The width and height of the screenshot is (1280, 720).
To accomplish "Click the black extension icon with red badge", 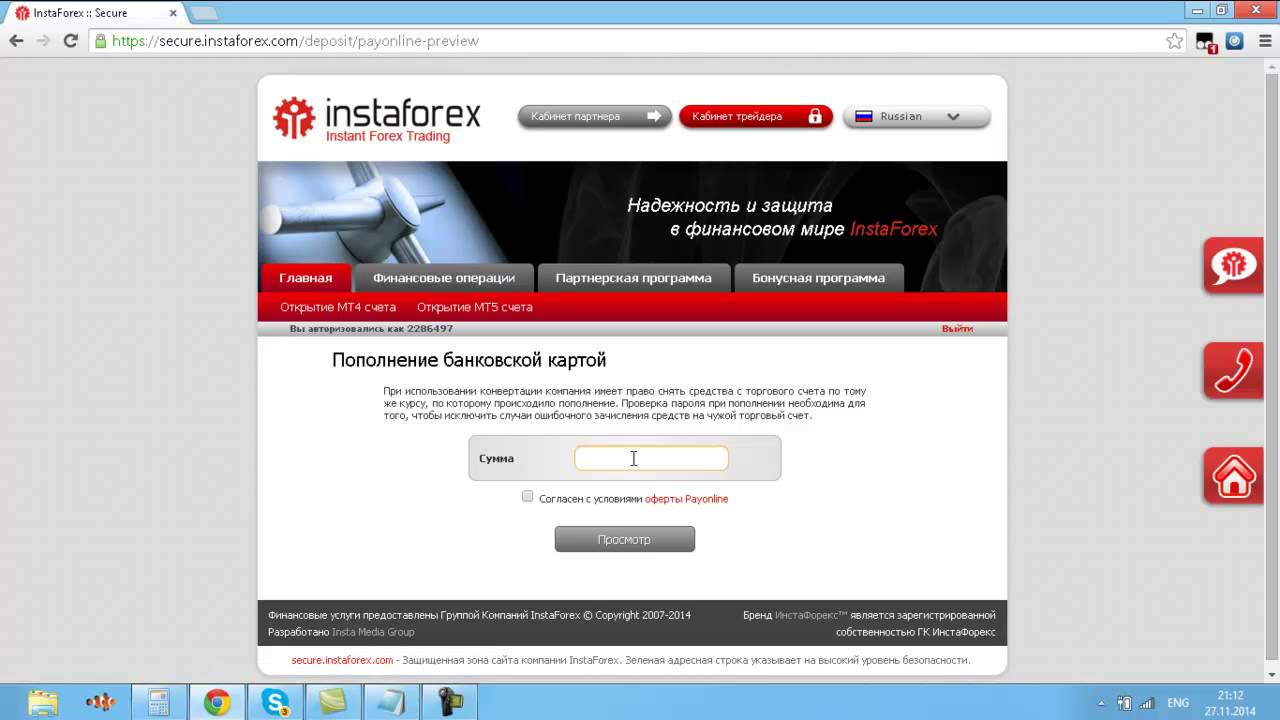I will [1206, 42].
